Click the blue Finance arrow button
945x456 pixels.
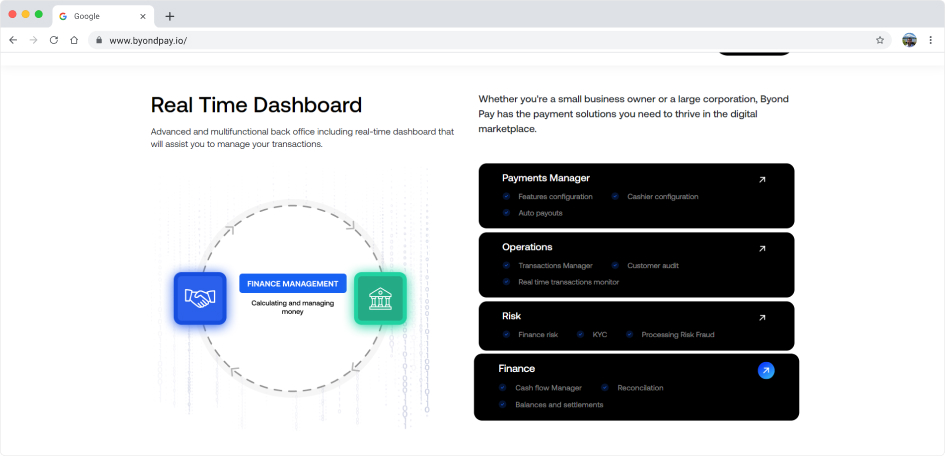click(x=766, y=370)
